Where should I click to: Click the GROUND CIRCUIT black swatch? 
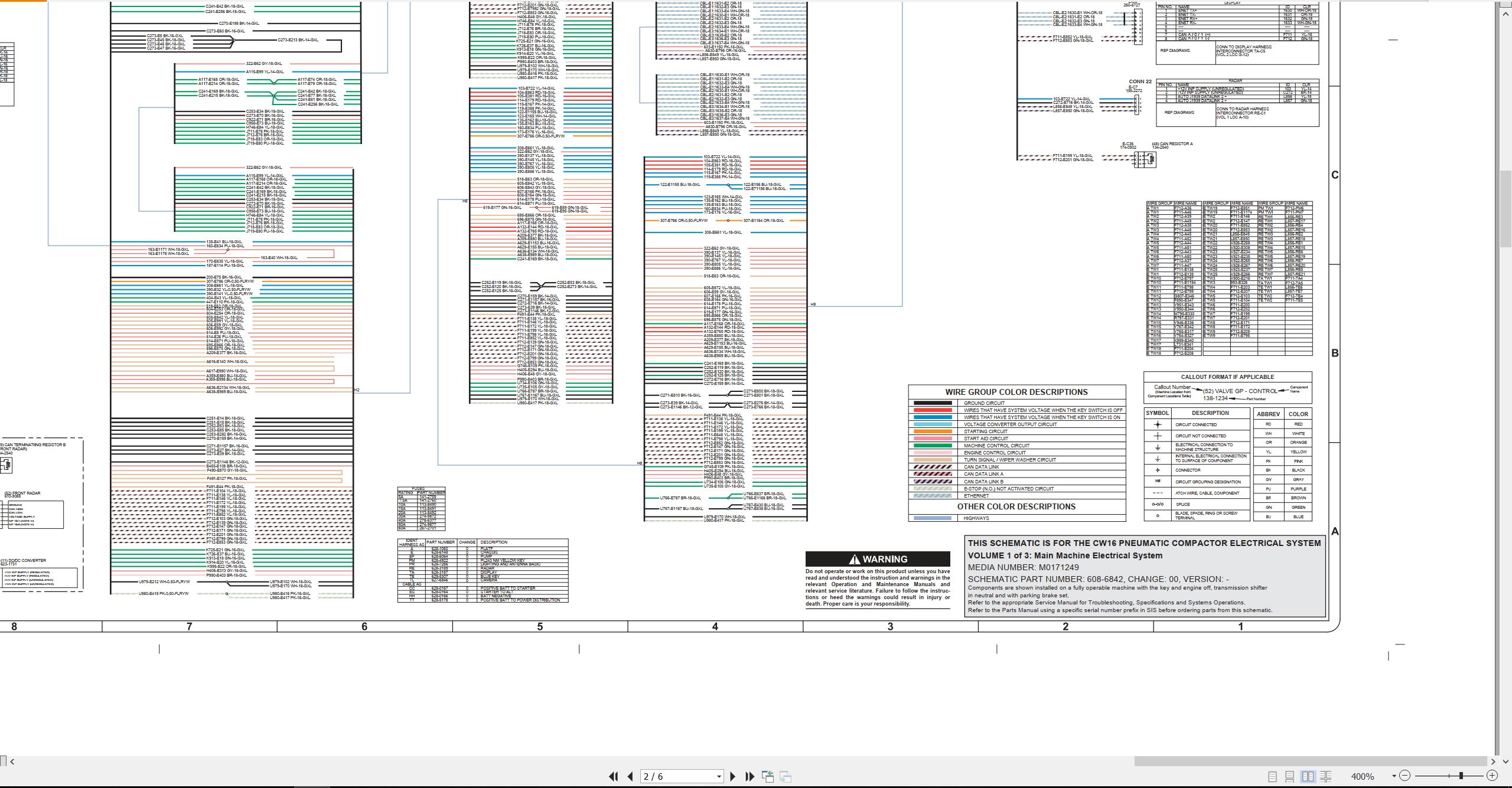click(x=933, y=403)
